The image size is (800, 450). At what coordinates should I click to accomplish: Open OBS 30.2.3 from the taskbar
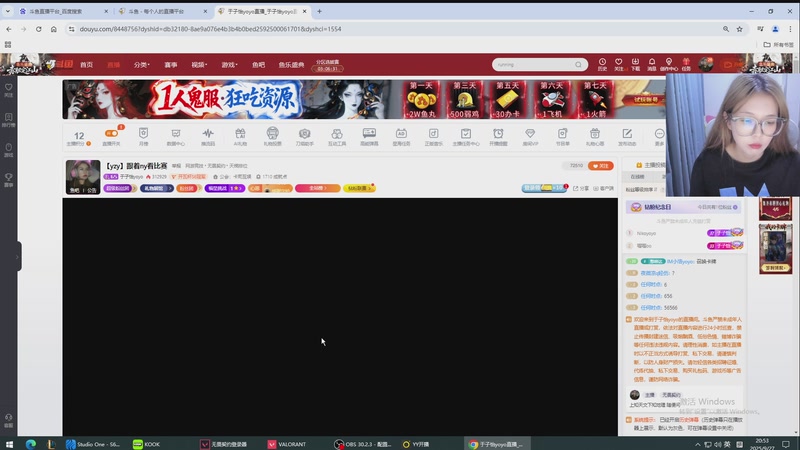tap(361, 444)
